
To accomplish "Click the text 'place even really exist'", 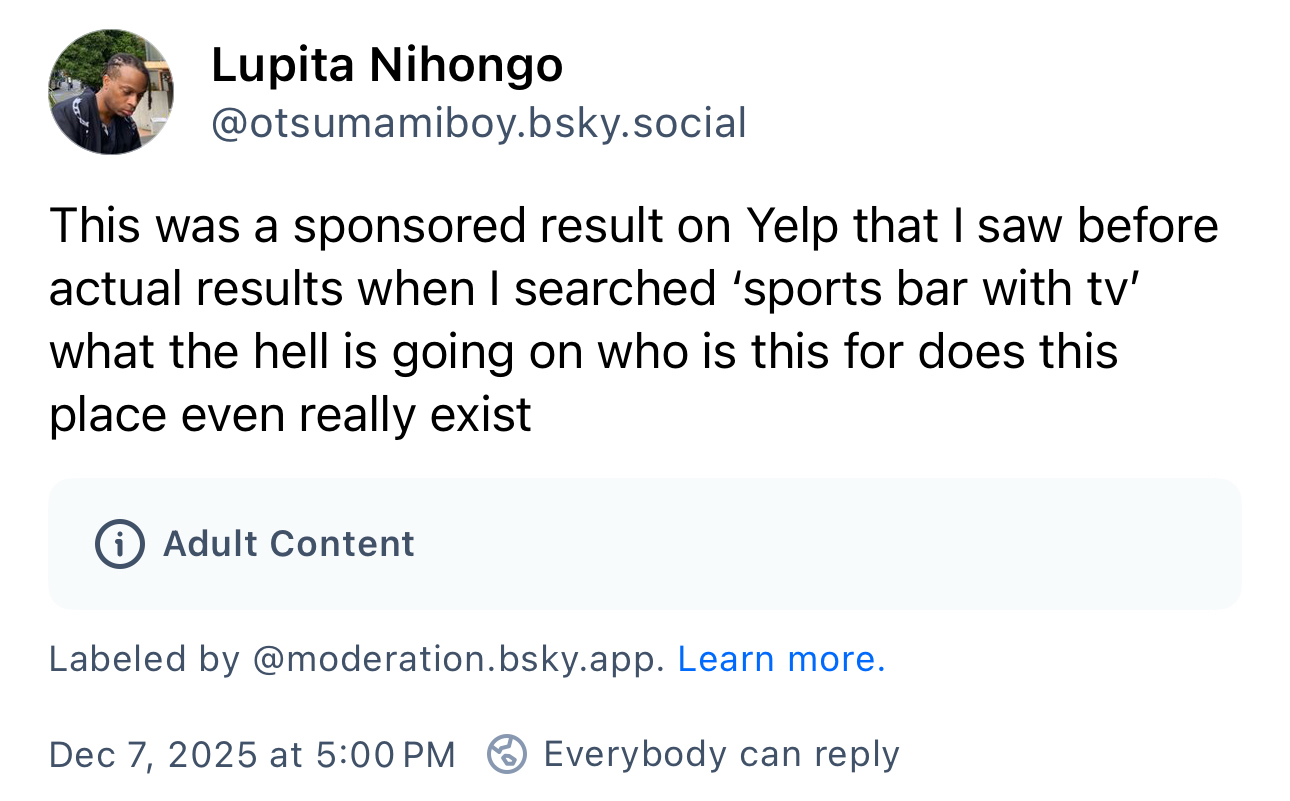I will pyautogui.click(x=290, y=414).
